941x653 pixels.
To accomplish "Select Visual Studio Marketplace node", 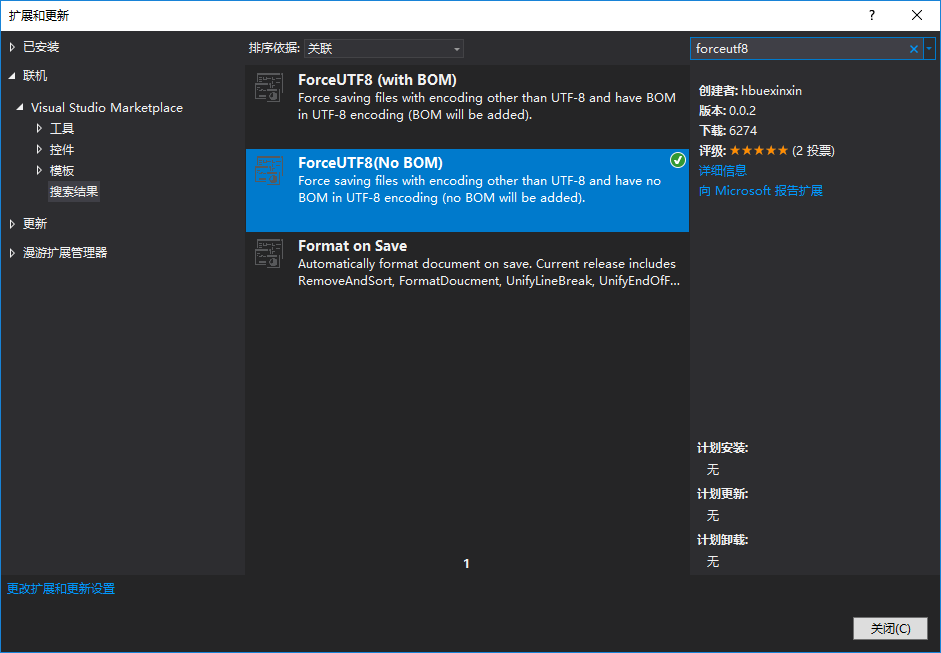I will point(106,107).
